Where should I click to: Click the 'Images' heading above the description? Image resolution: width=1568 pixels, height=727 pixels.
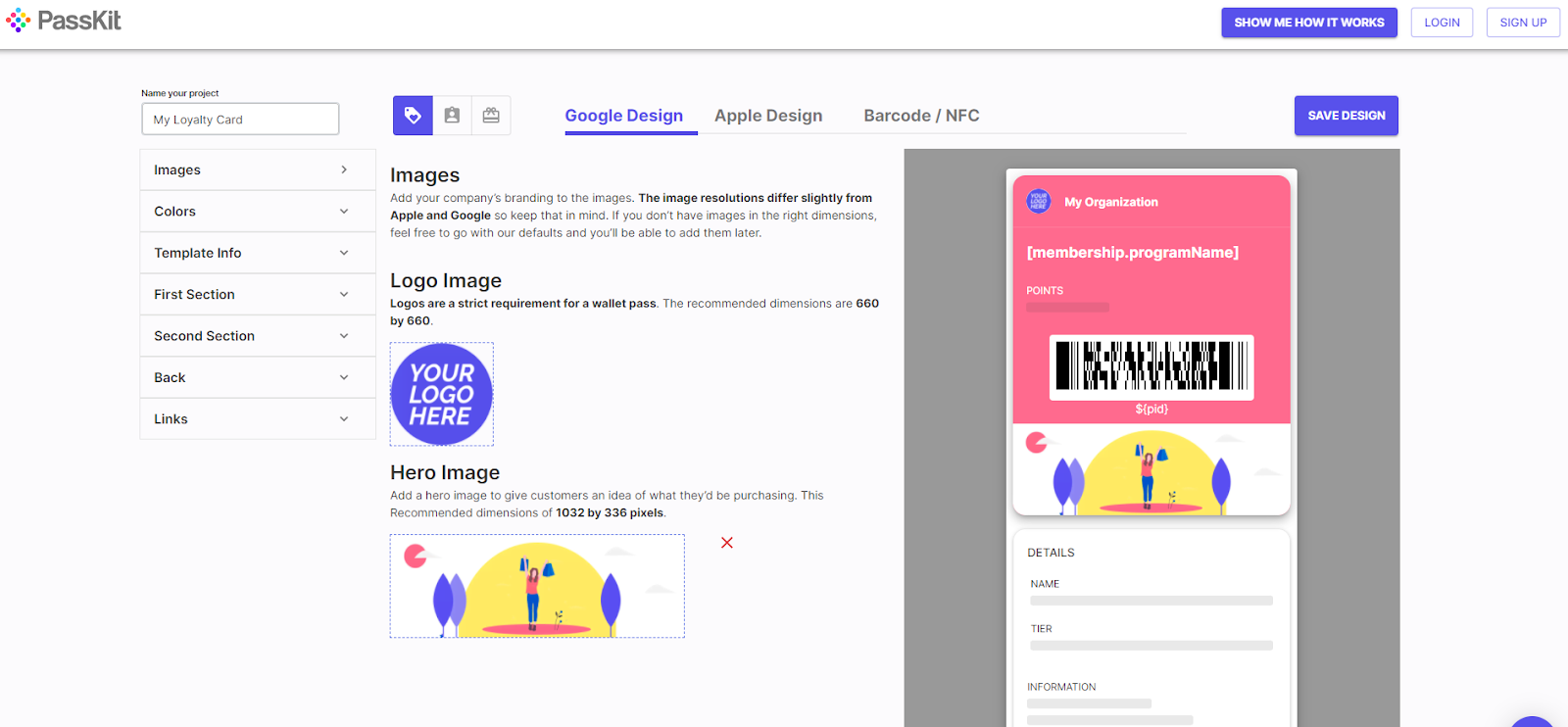click(425, 175)
